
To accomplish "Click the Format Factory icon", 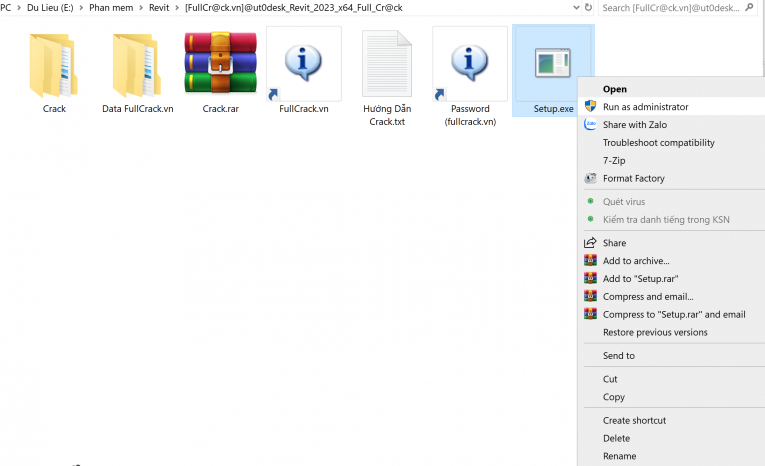I will [590, 178].
